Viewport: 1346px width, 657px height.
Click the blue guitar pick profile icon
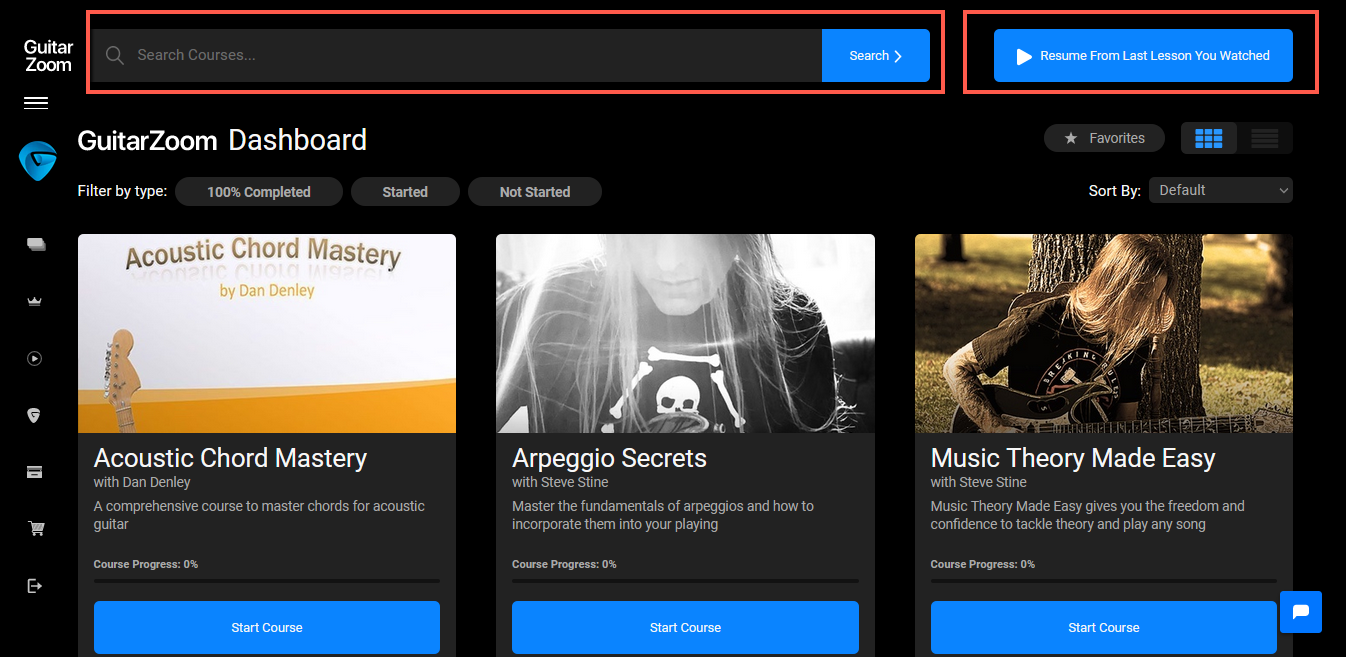pos(37,161)
